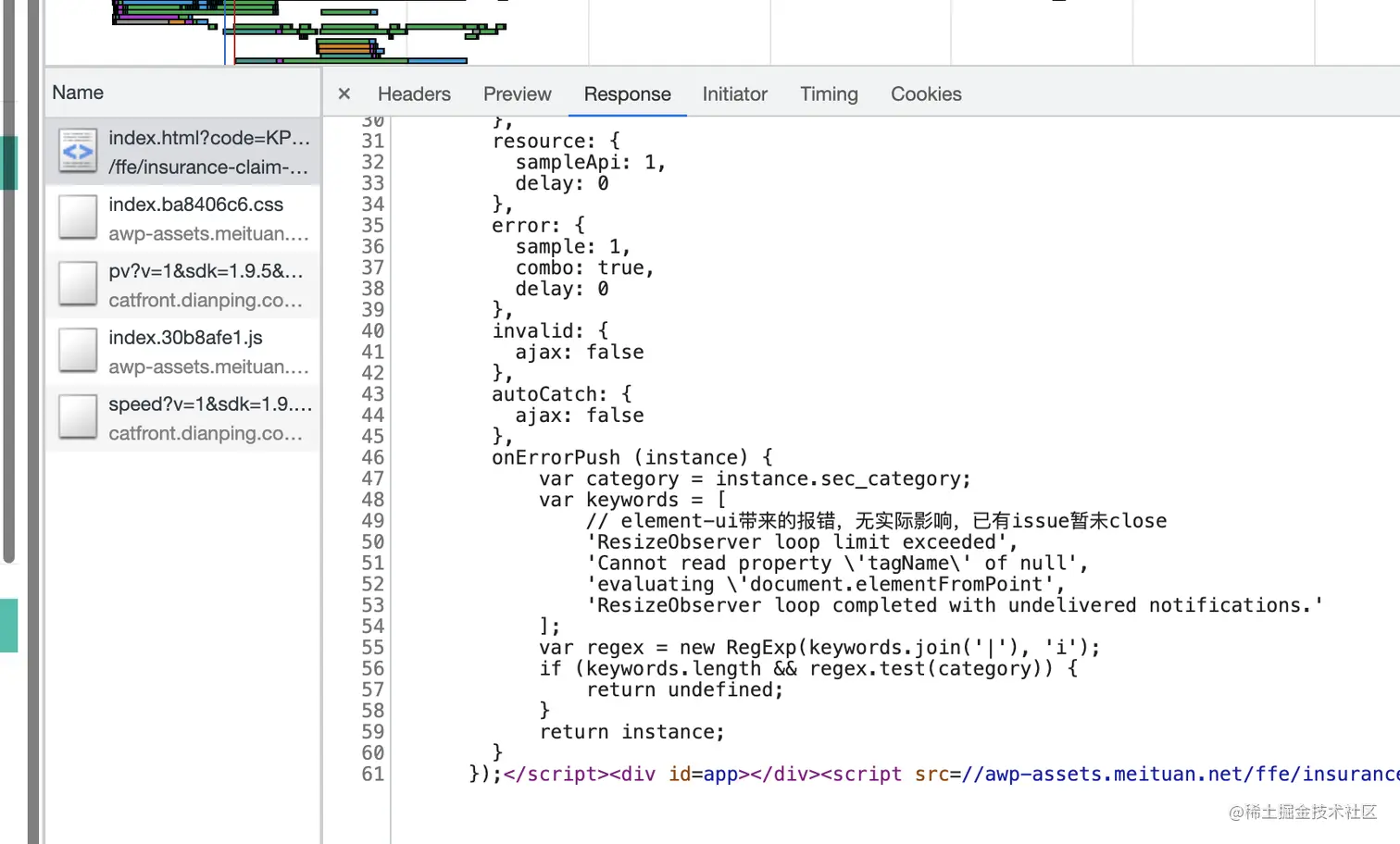Click the 'resource: {' code line
The width and height of the screenshot is (1400, 844).
[556, 141]
